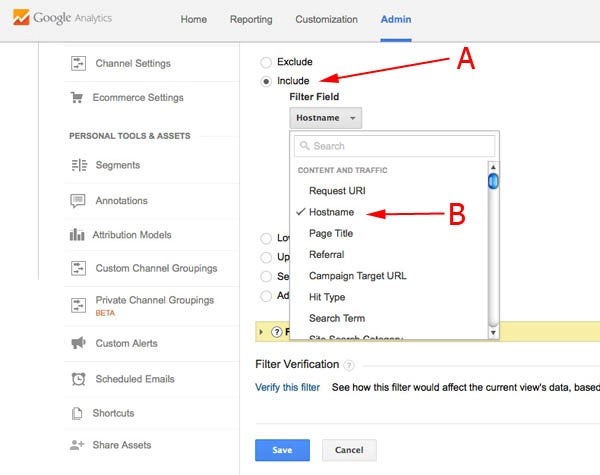Screen dimensions: 600x475
Task: Click the Save button
Action: (x=282, y=450)
